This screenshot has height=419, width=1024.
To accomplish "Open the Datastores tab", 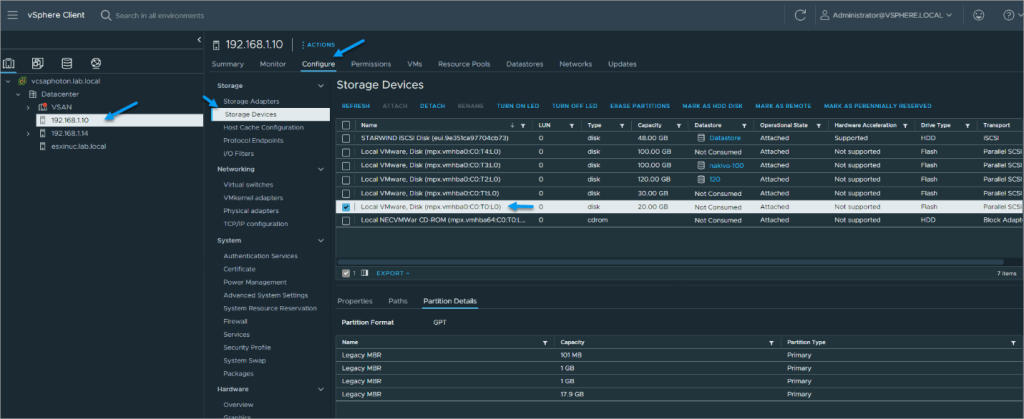I will click(x=524, y=64).
